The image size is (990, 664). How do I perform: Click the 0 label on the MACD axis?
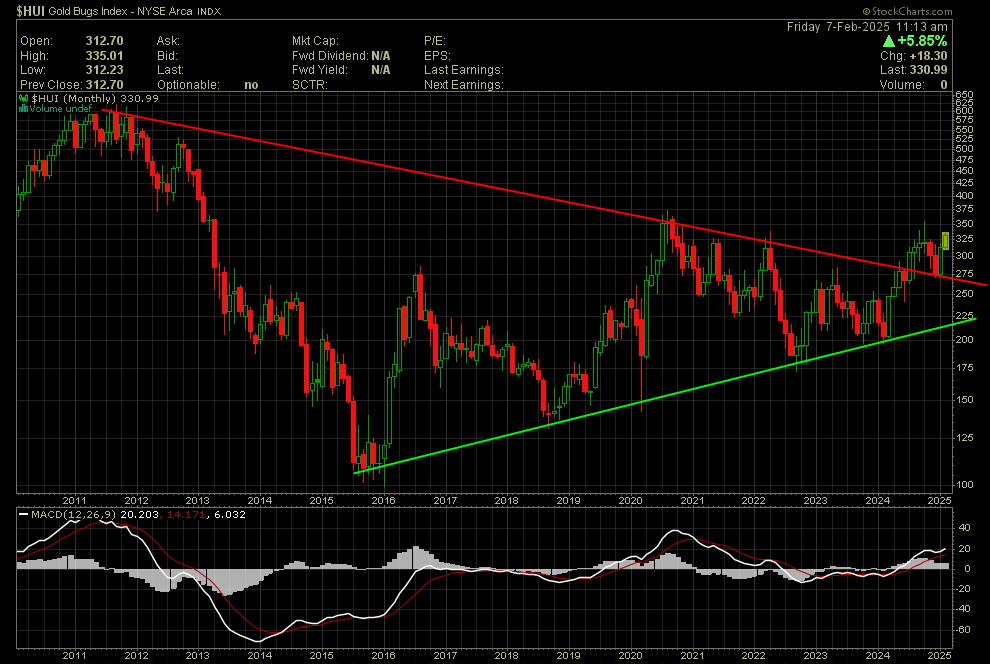[x=967, y=569]
